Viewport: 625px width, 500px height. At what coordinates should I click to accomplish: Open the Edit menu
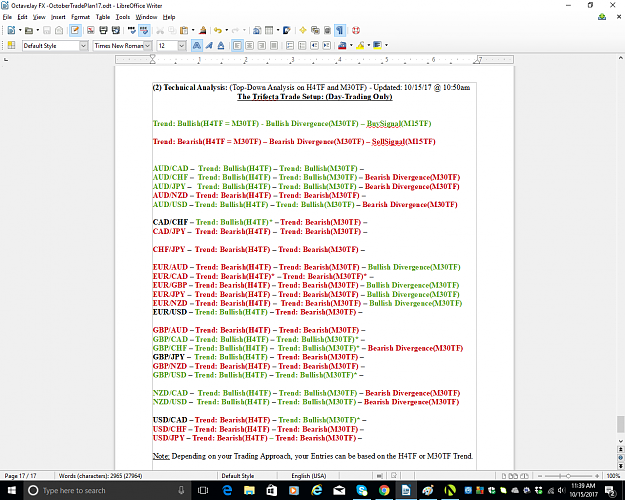(x=22, y=17)
